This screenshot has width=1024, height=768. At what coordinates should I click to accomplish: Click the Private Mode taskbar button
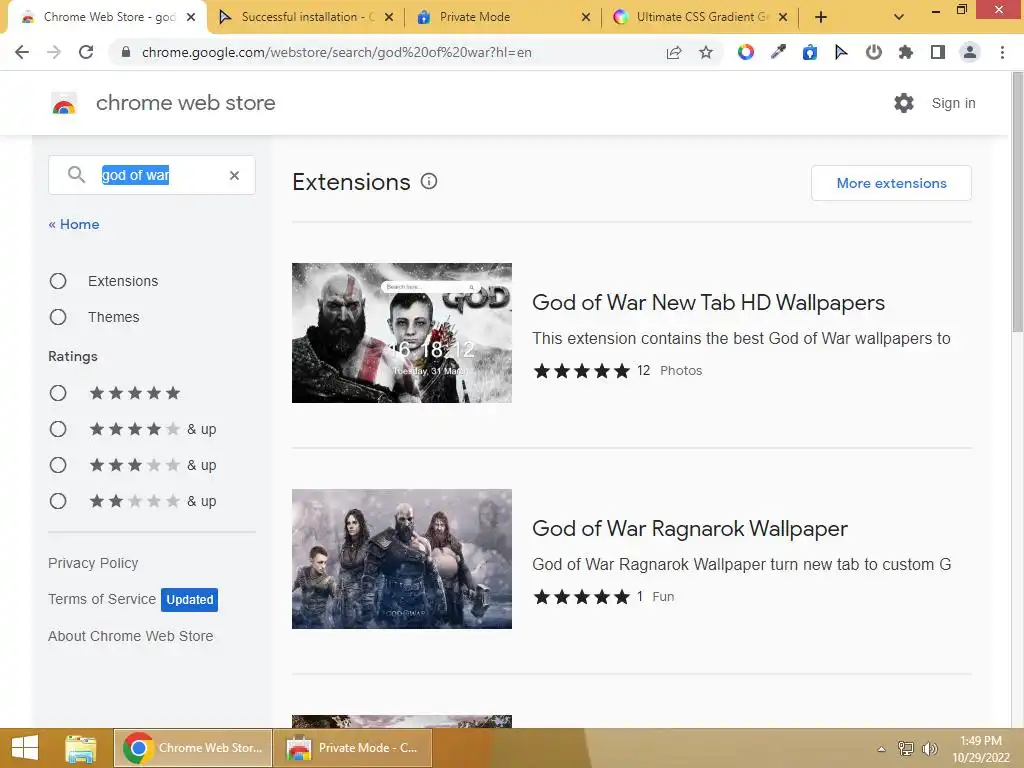coord(353,748)
